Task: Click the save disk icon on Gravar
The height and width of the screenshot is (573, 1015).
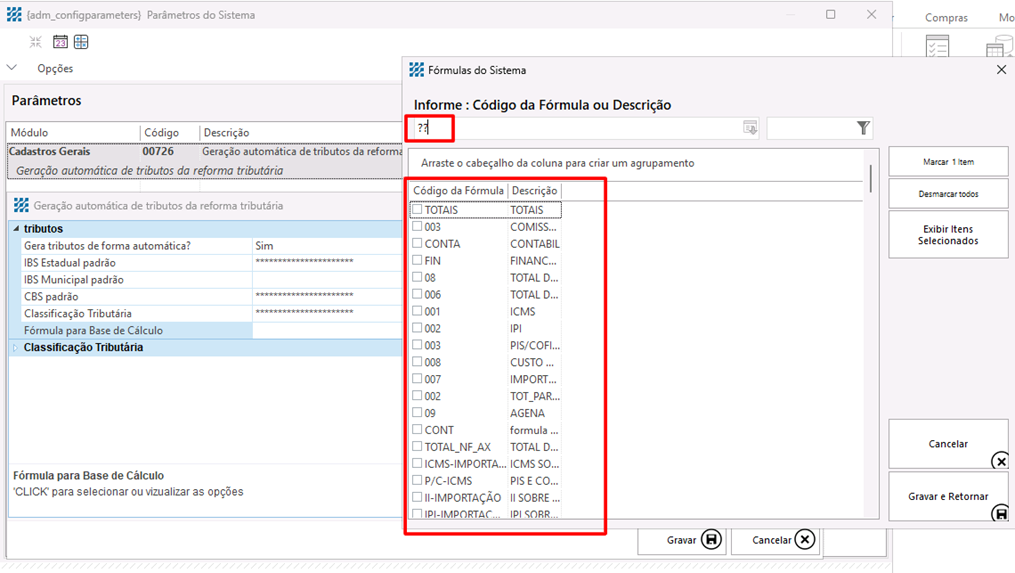Action: (711, 540)
